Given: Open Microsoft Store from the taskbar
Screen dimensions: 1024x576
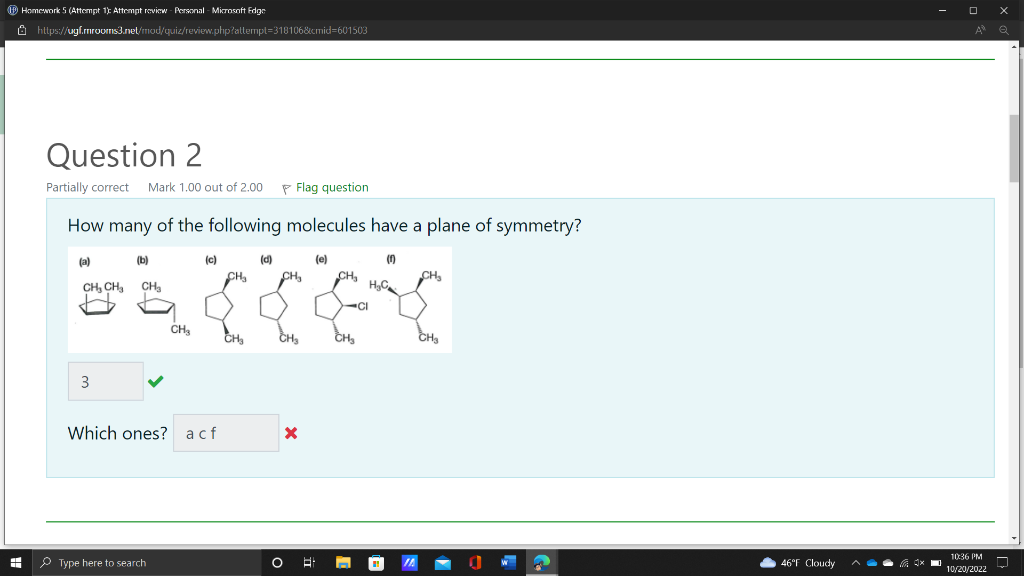Looking at the screenshot, I should click(376, 562).
